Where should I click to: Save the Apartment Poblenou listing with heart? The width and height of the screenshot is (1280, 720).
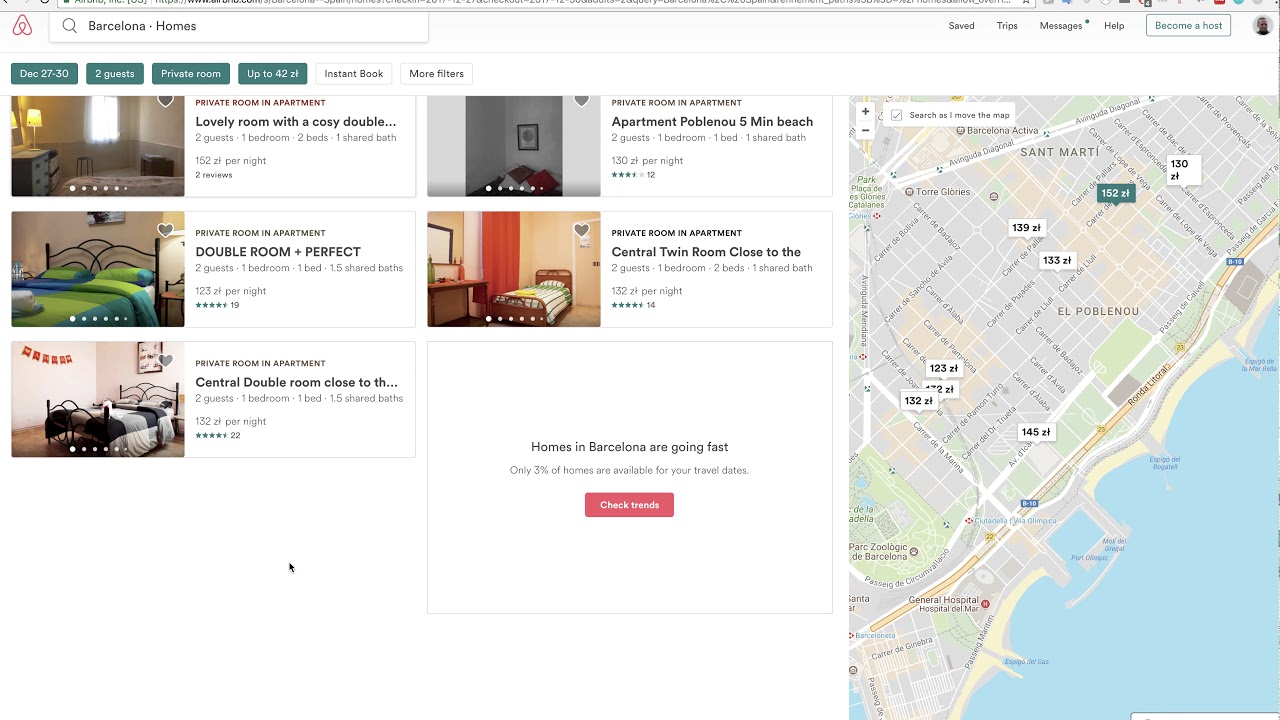[582, 101]
